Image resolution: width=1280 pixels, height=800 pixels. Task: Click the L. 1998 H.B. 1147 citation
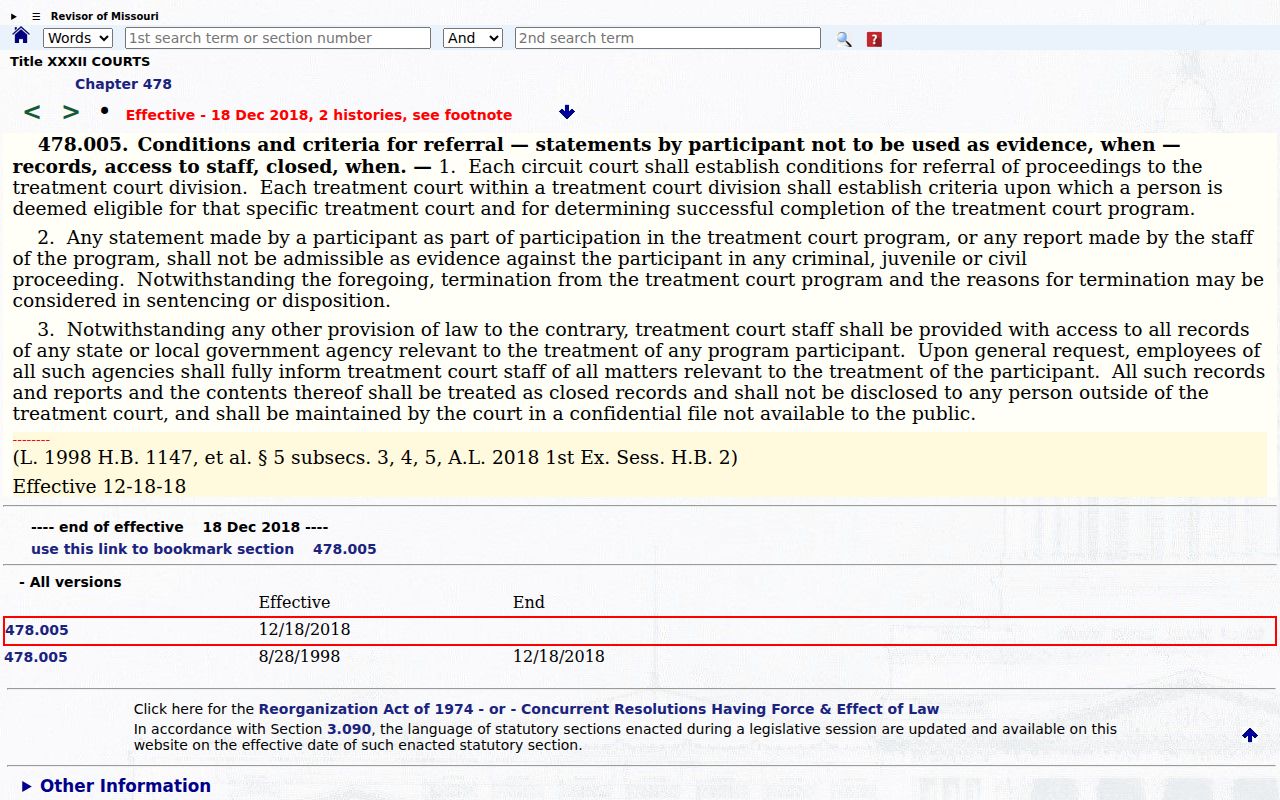[375, 458]
